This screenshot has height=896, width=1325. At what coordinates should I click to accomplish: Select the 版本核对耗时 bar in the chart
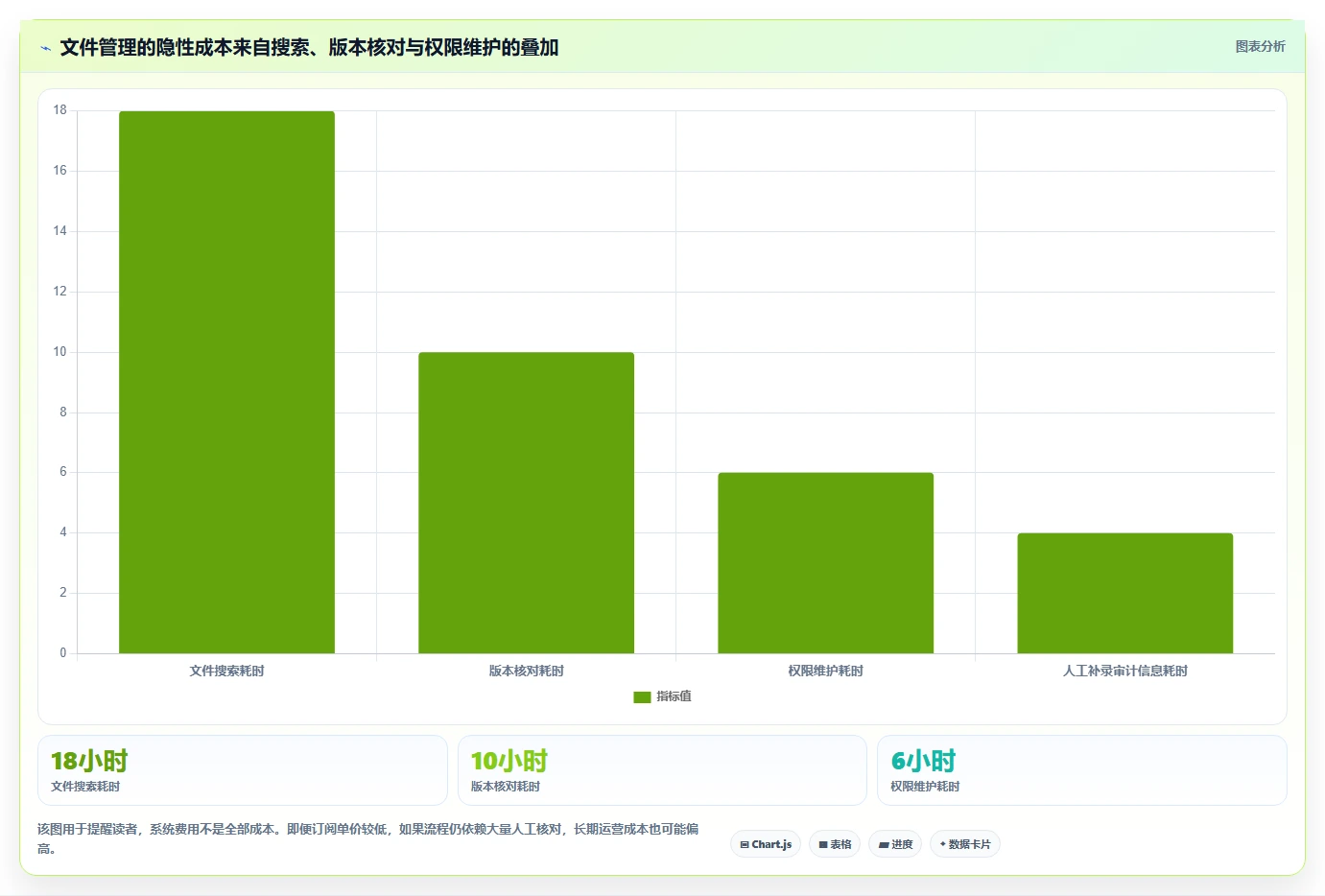pos(526,503)
